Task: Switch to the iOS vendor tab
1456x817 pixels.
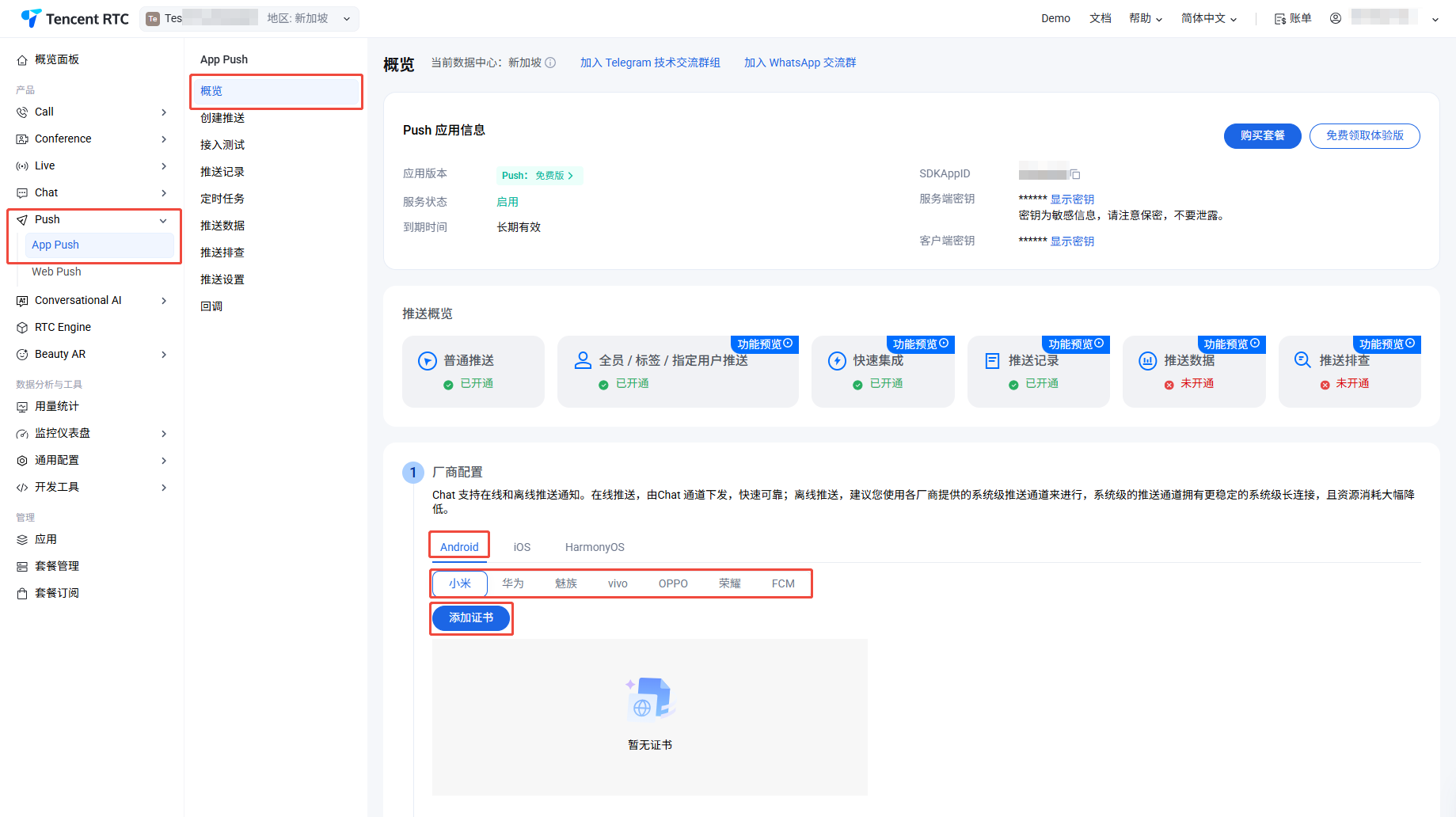Action: (x=522, y=547)
